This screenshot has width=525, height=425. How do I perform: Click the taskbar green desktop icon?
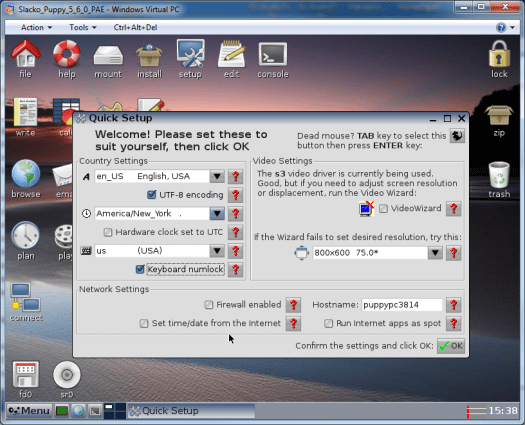pos(62,411)
